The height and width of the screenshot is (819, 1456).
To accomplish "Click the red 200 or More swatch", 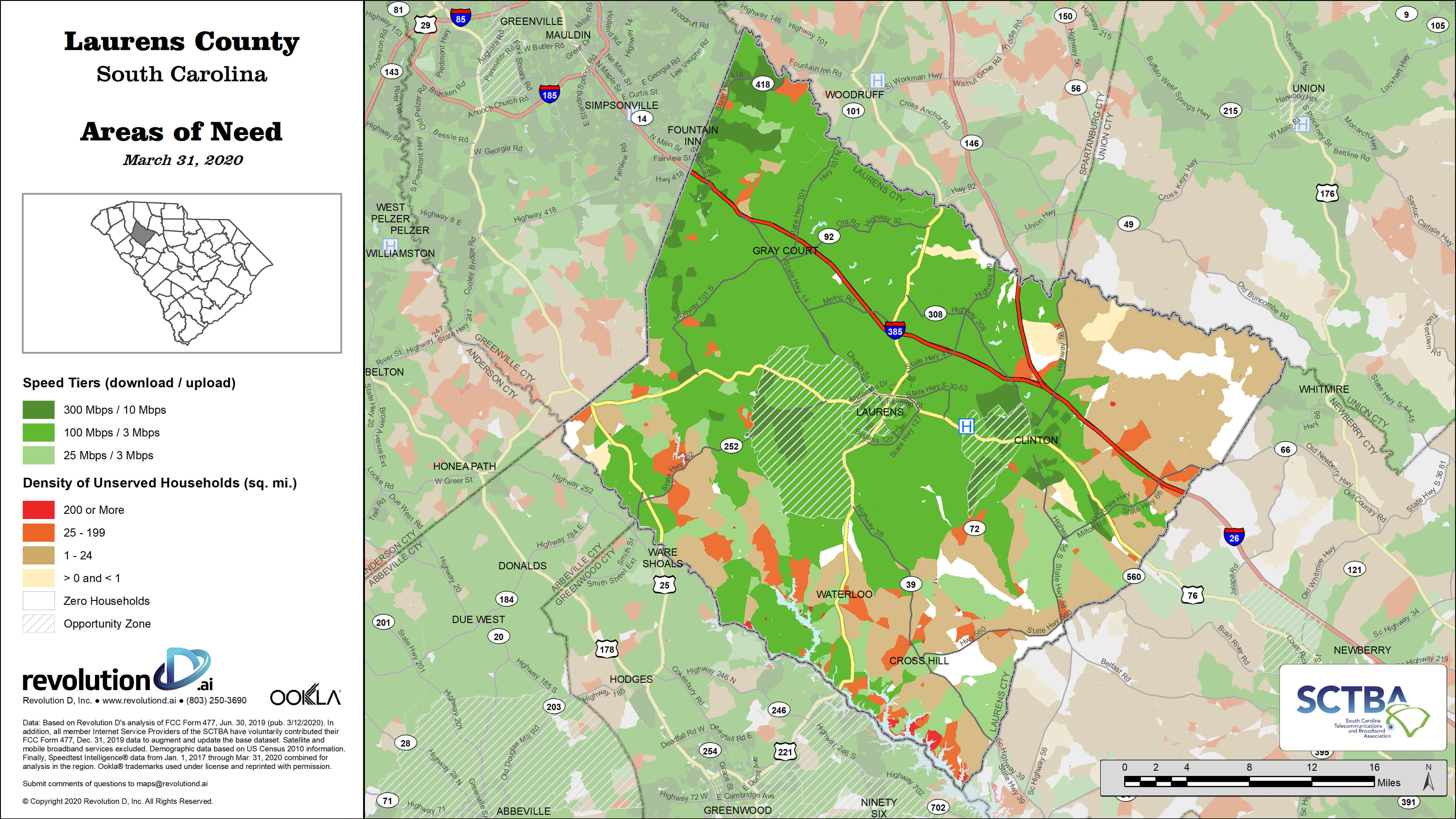I will click(39, 509).
